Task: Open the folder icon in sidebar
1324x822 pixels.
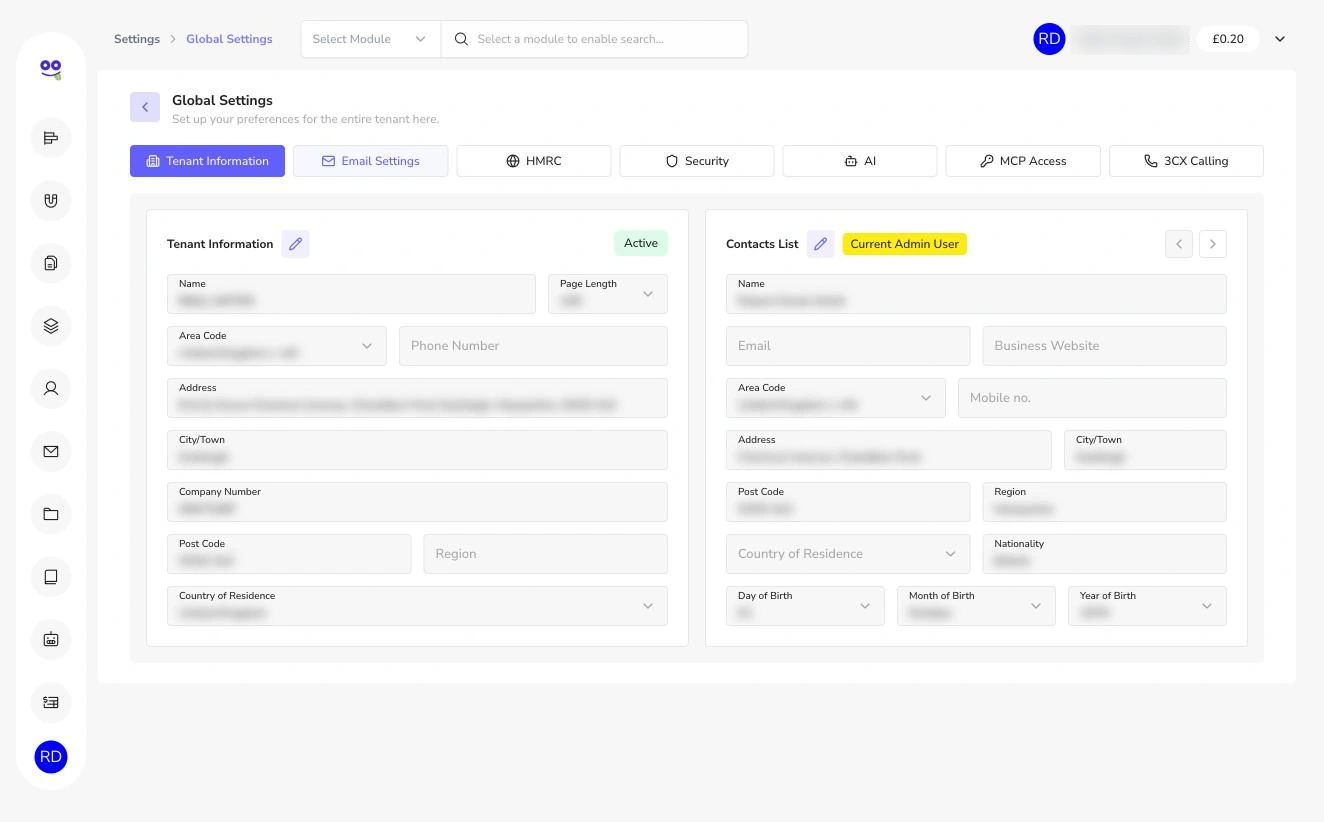Action: pos(51,514)
